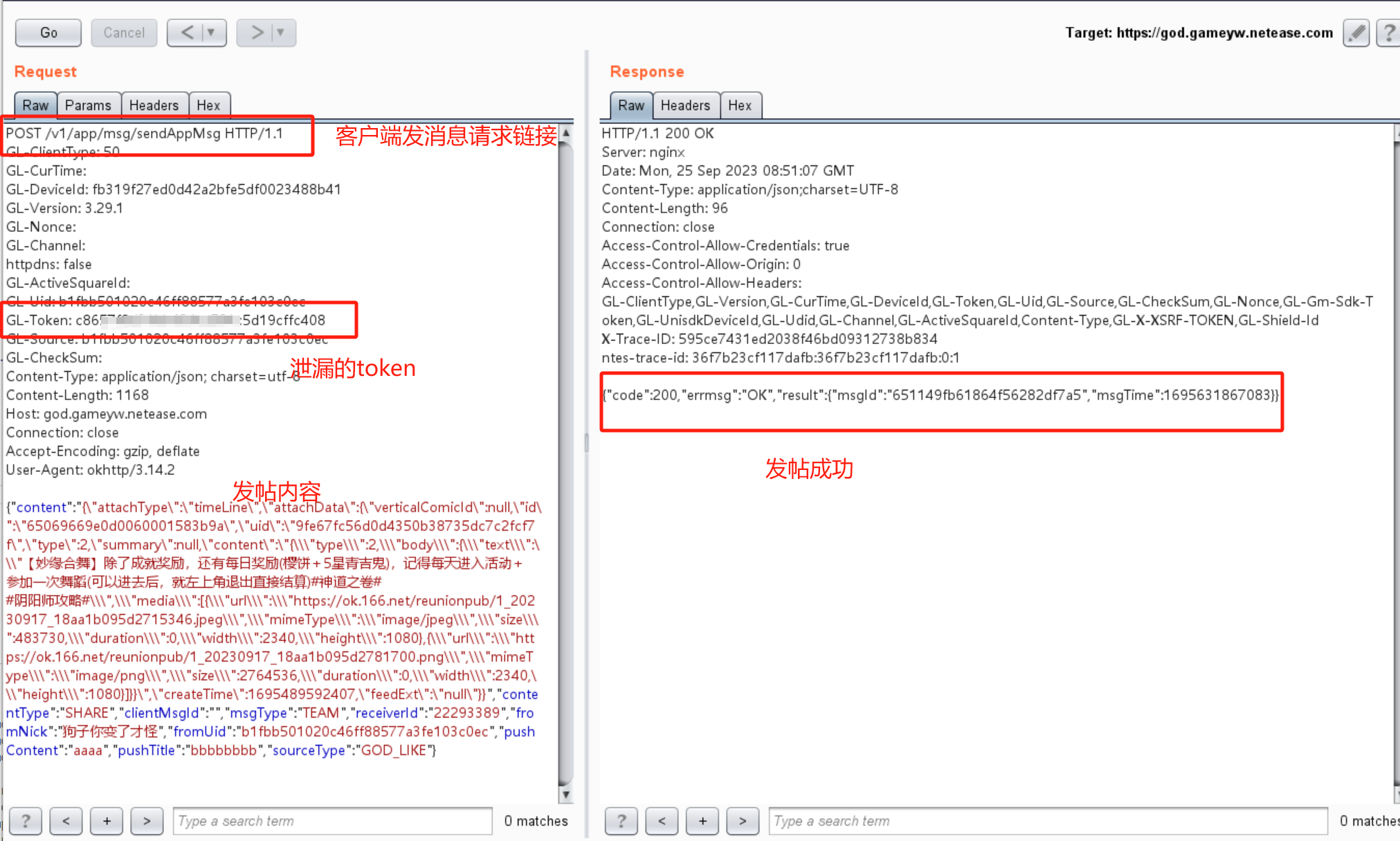Click the back navigation dropdown arrow
This screenshot has width=1400, height=841.
pyautogui.click(x=209, y=32)
